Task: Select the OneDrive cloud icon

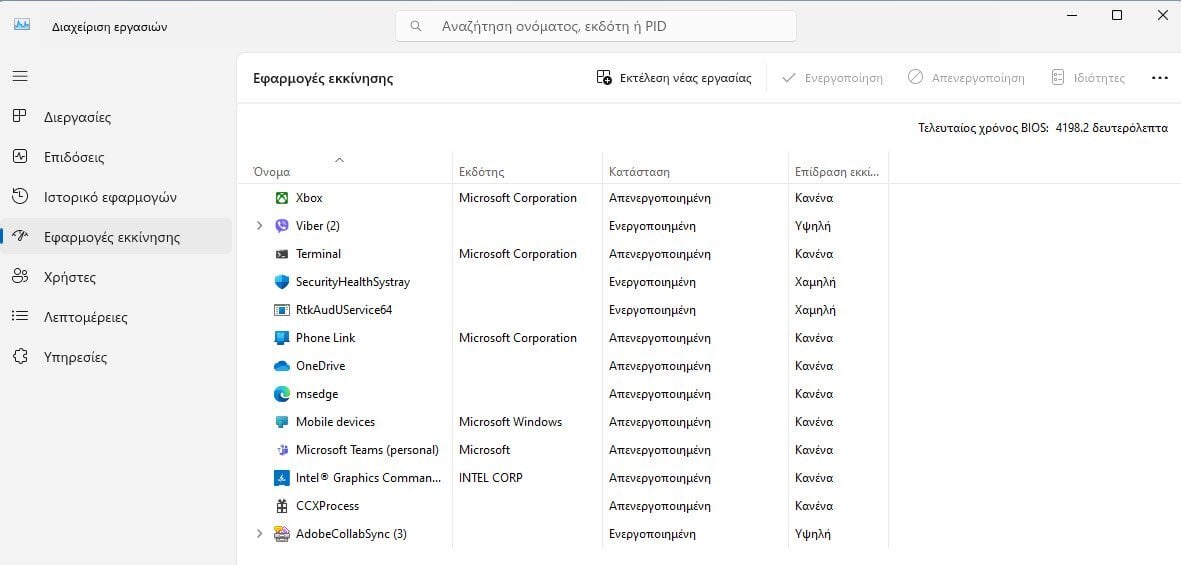Action: coord(282,366)
